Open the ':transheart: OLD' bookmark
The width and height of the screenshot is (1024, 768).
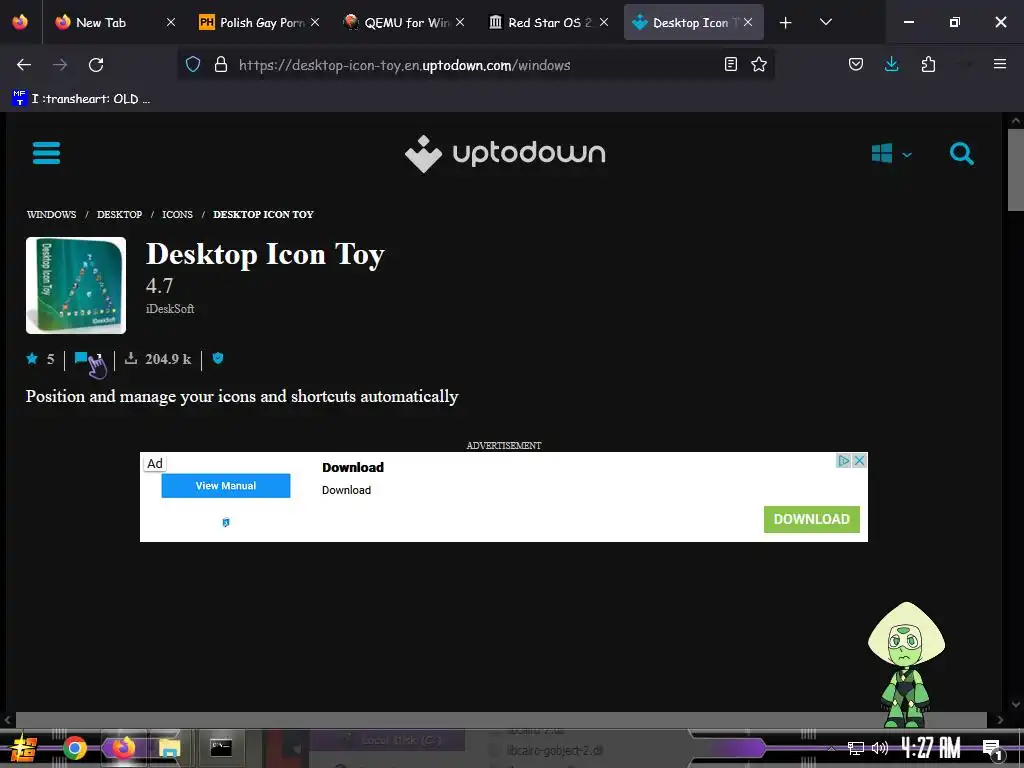pyautogui.click(x=82, y=99)
